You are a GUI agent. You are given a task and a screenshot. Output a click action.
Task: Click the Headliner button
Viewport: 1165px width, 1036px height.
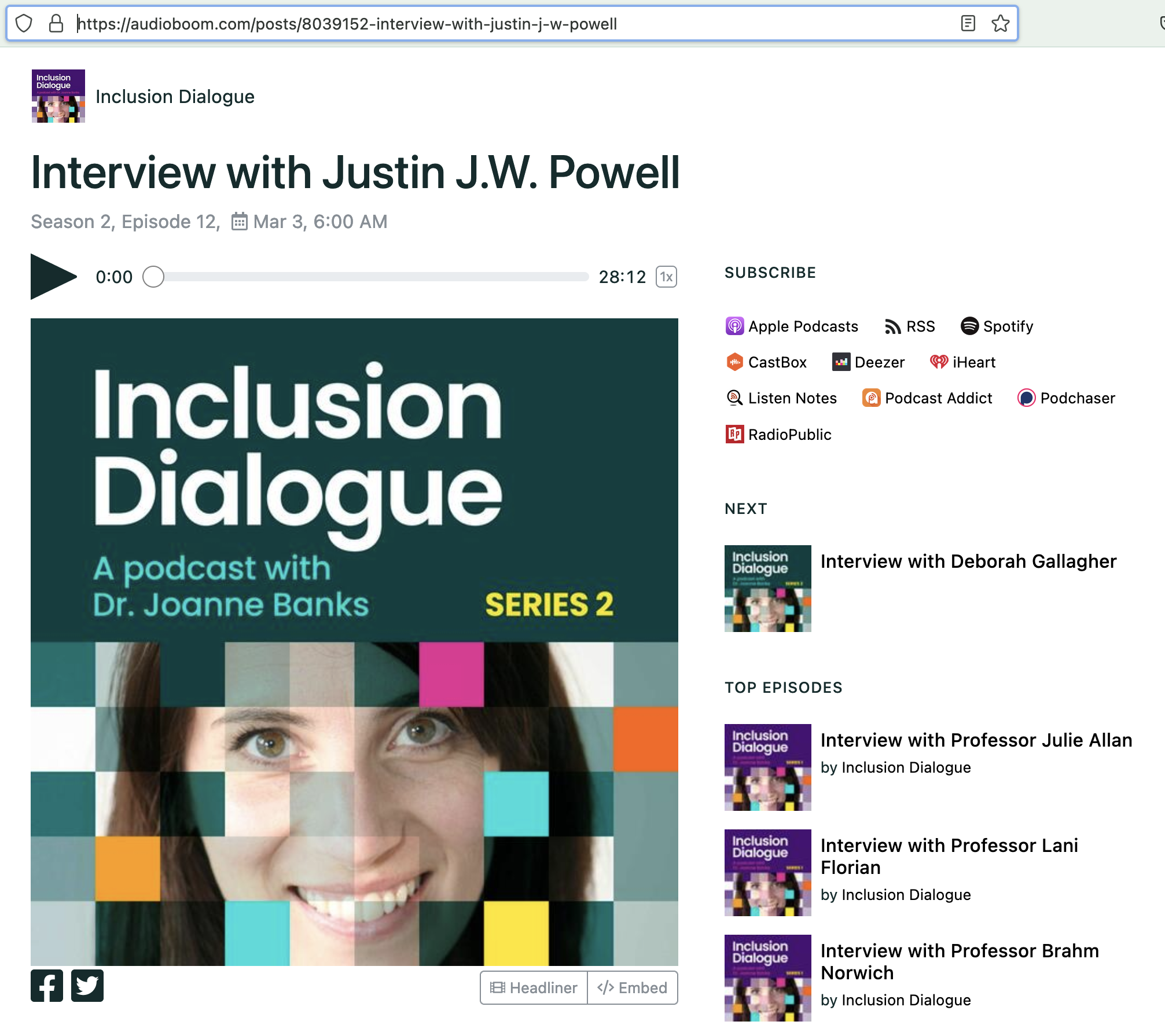click(x=534, y=987)
